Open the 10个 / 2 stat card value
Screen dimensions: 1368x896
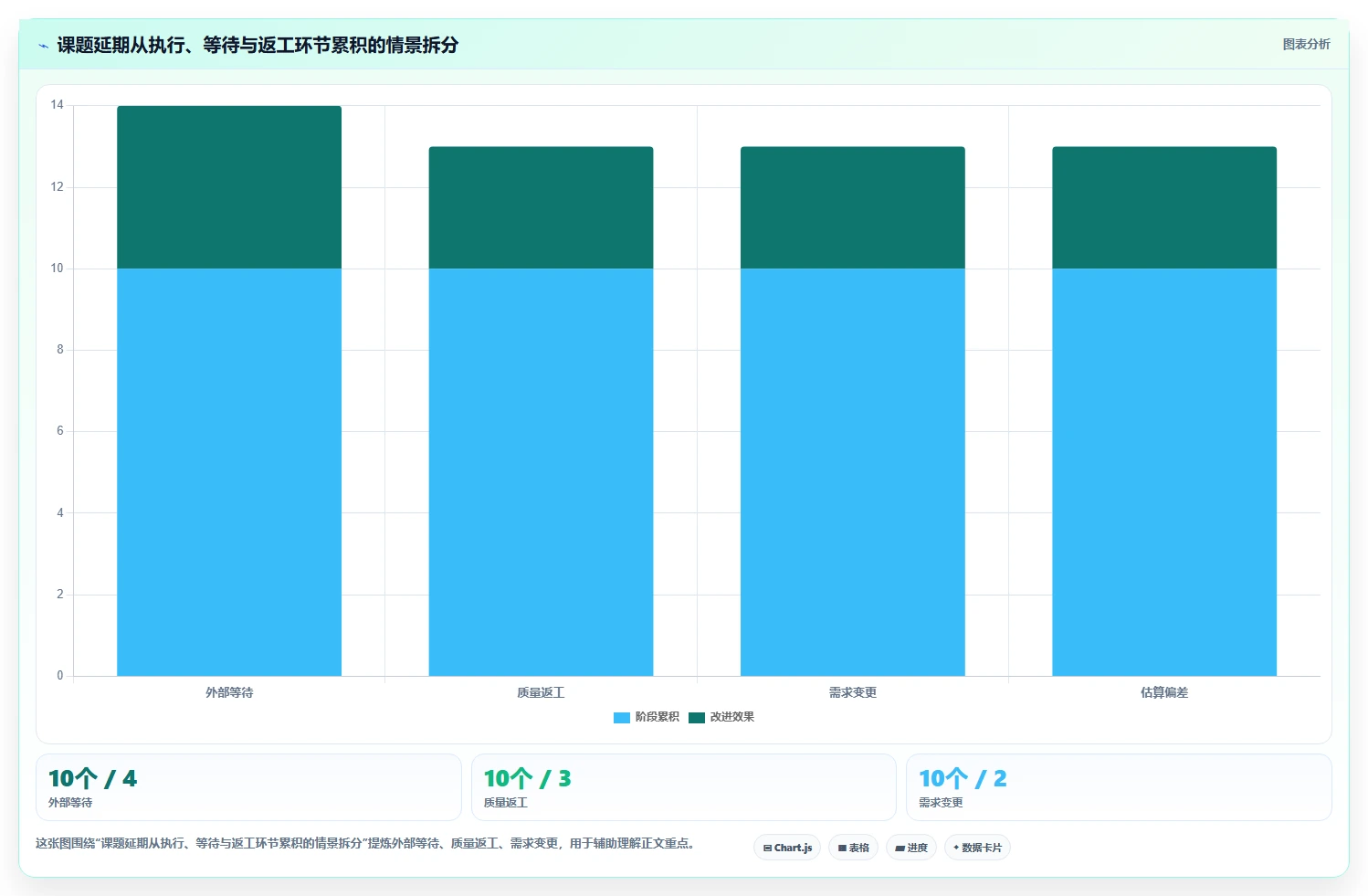[963, 778]
